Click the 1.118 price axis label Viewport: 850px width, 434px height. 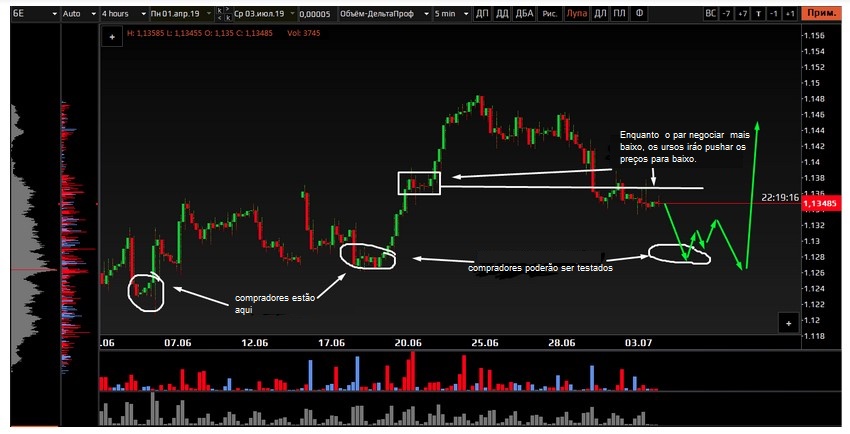coord(814,336)
